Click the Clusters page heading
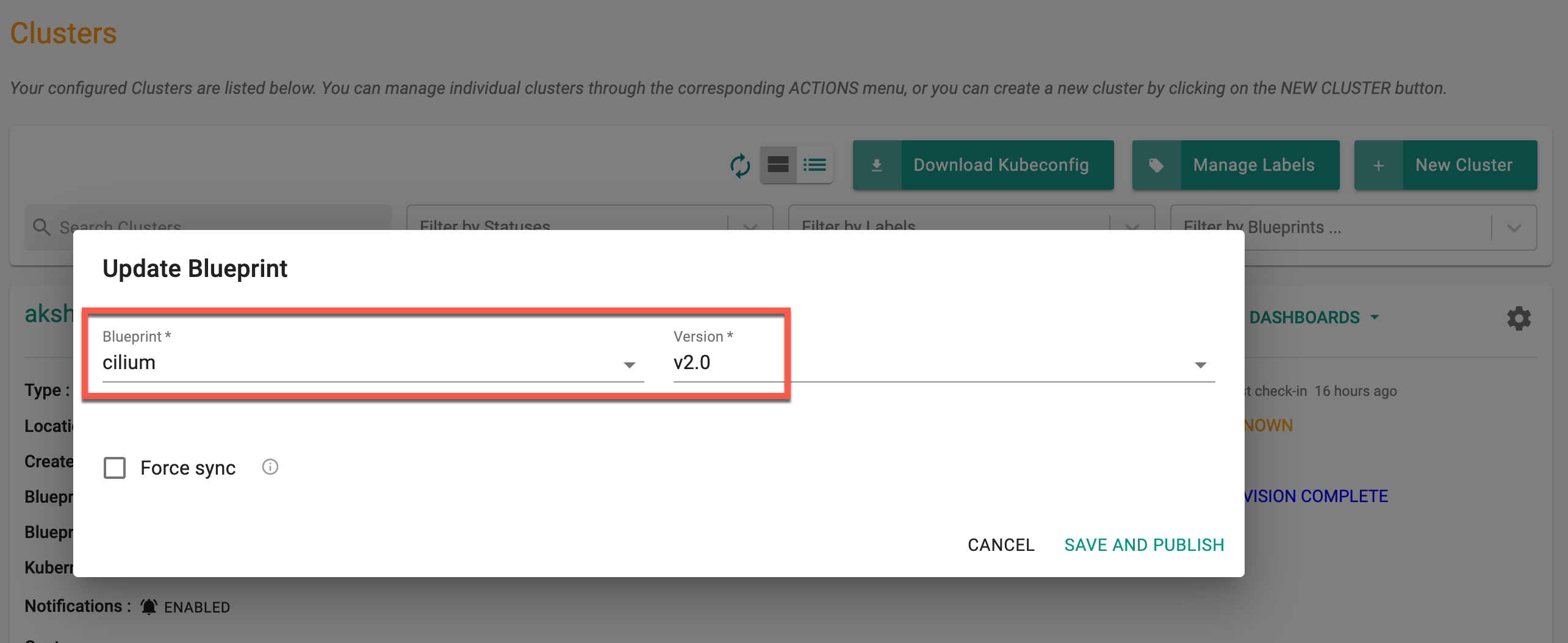1568x643 pixels. pos(63,33)
